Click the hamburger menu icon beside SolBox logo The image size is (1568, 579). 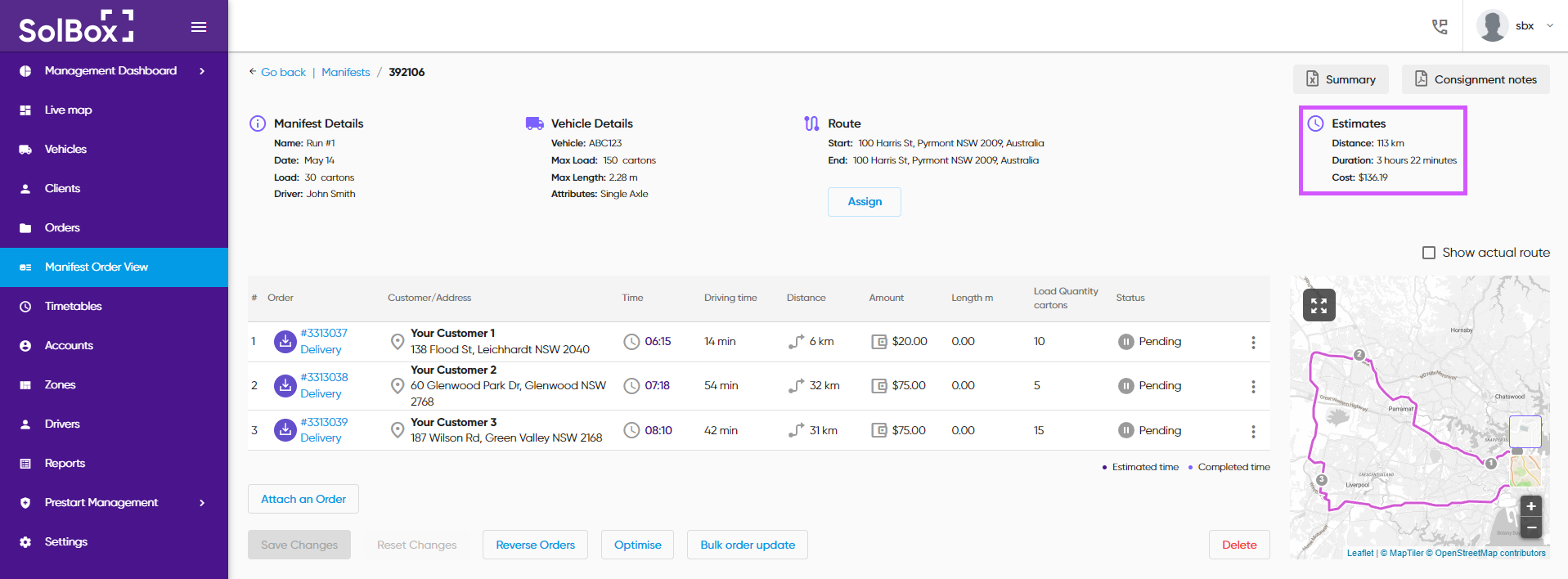click(198, 27)
